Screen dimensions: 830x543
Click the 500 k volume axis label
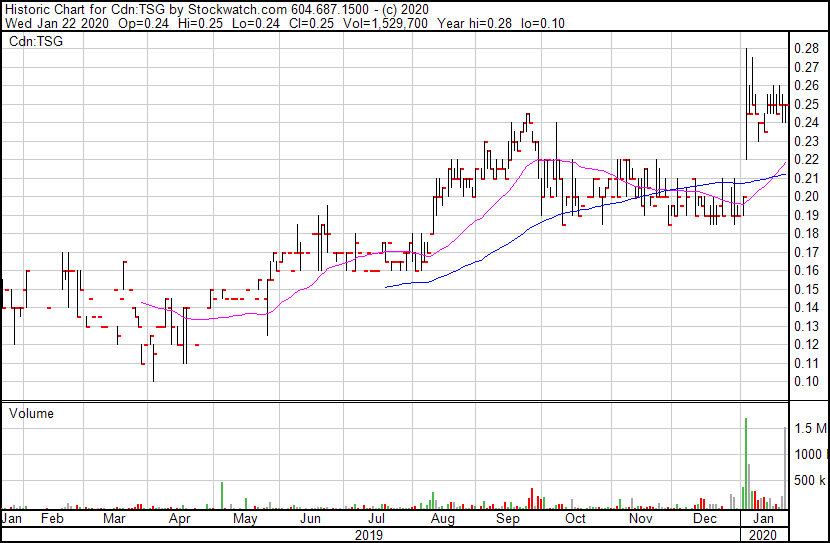[809, 480]
